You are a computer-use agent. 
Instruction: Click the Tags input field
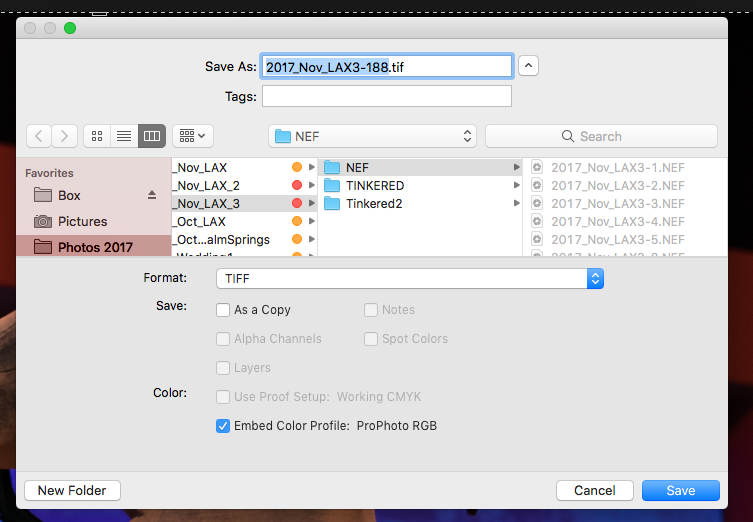click(387, 96)
